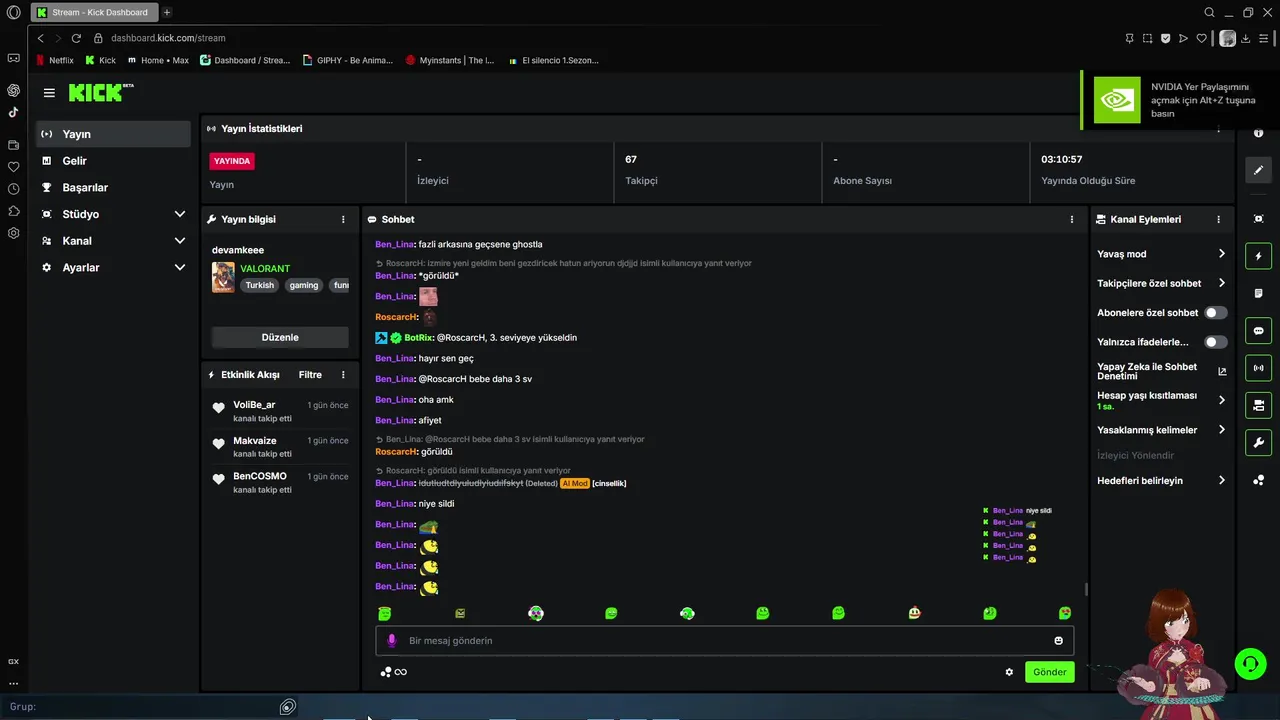Screen dimensions: 1280x720
Task: Open Kanal Eylemleri three-dot menu
Action: [x=1218, y=219]
